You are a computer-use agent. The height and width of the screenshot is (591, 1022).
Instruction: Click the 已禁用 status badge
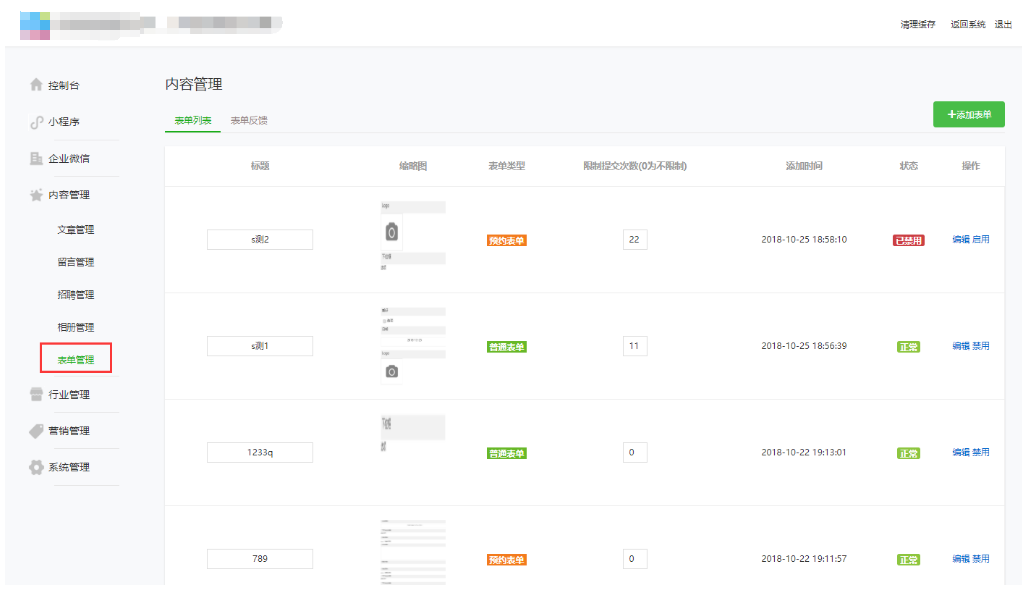click(909, 240)
